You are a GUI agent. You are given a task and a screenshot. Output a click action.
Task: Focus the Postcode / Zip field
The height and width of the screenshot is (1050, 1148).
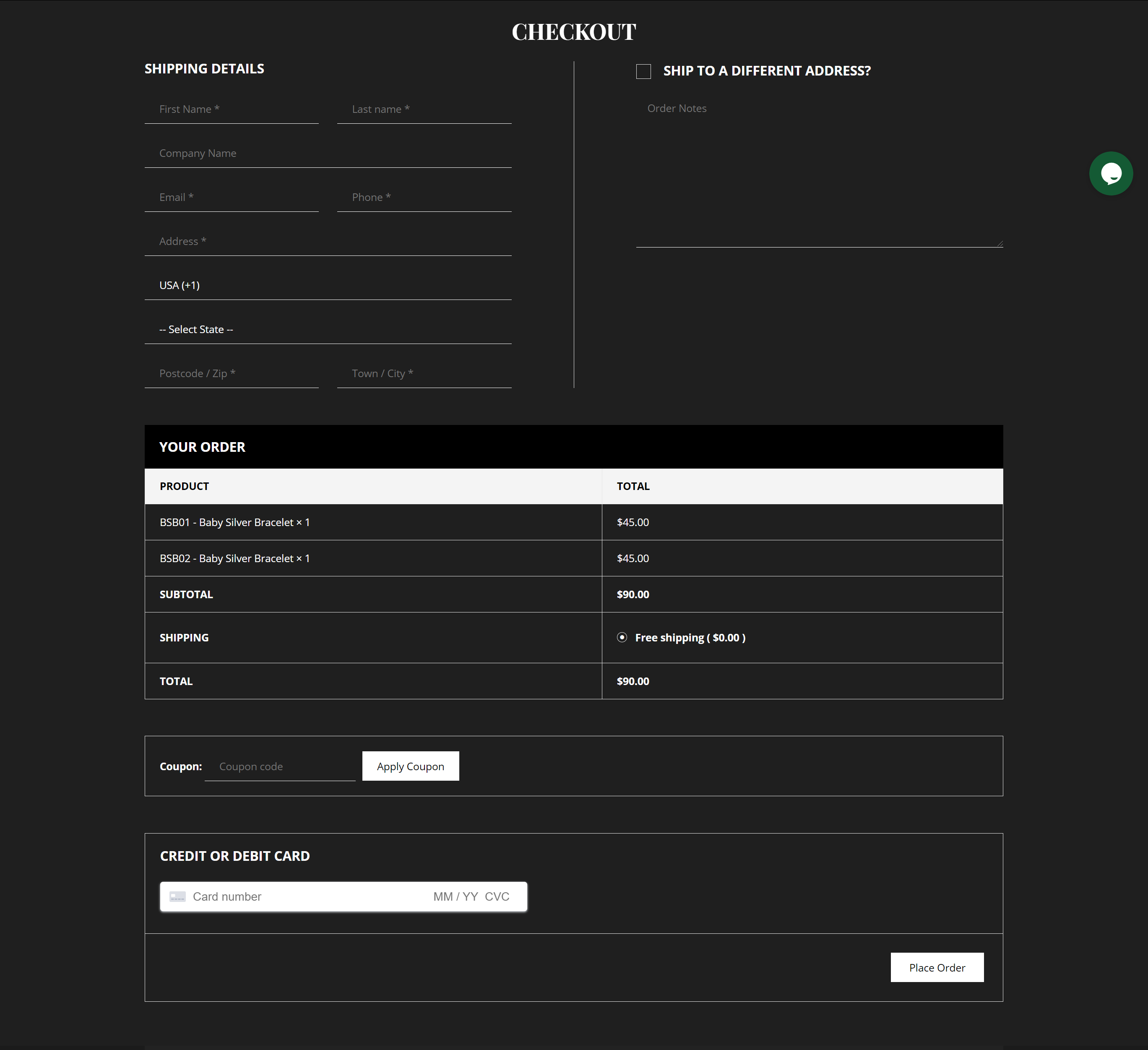[231, 373]
